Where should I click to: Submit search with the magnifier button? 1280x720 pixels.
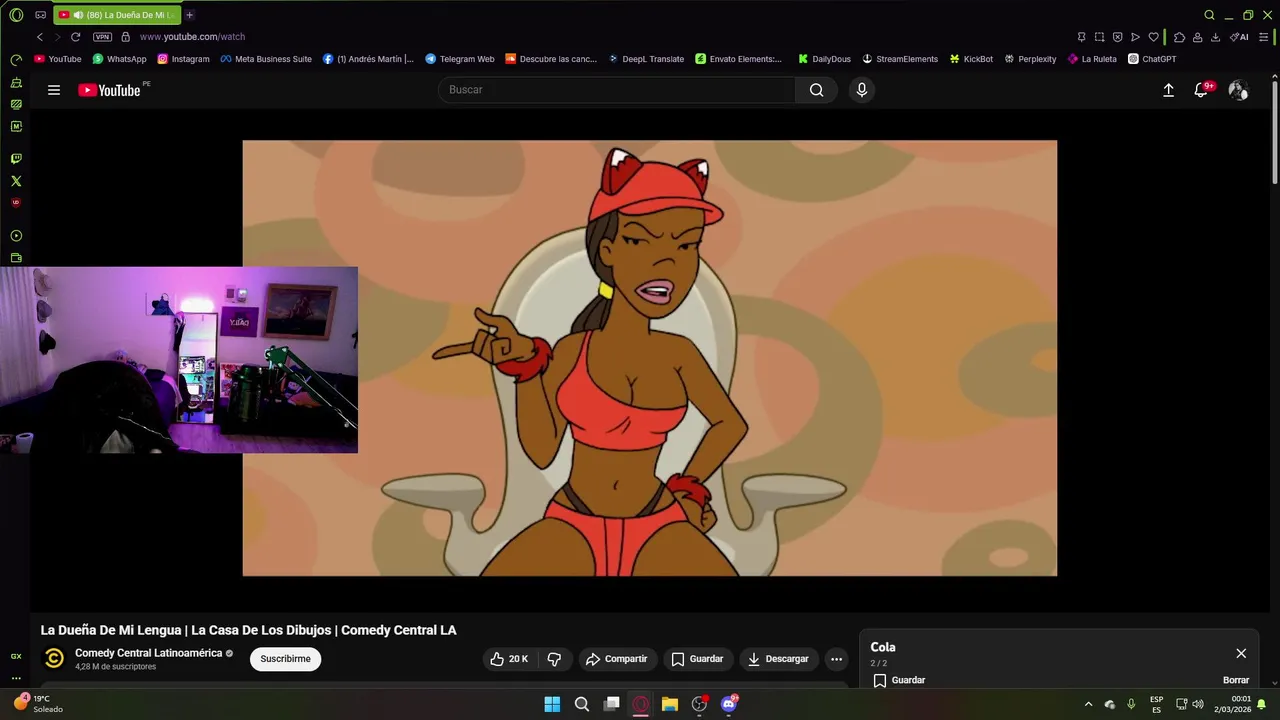[817, 90]
